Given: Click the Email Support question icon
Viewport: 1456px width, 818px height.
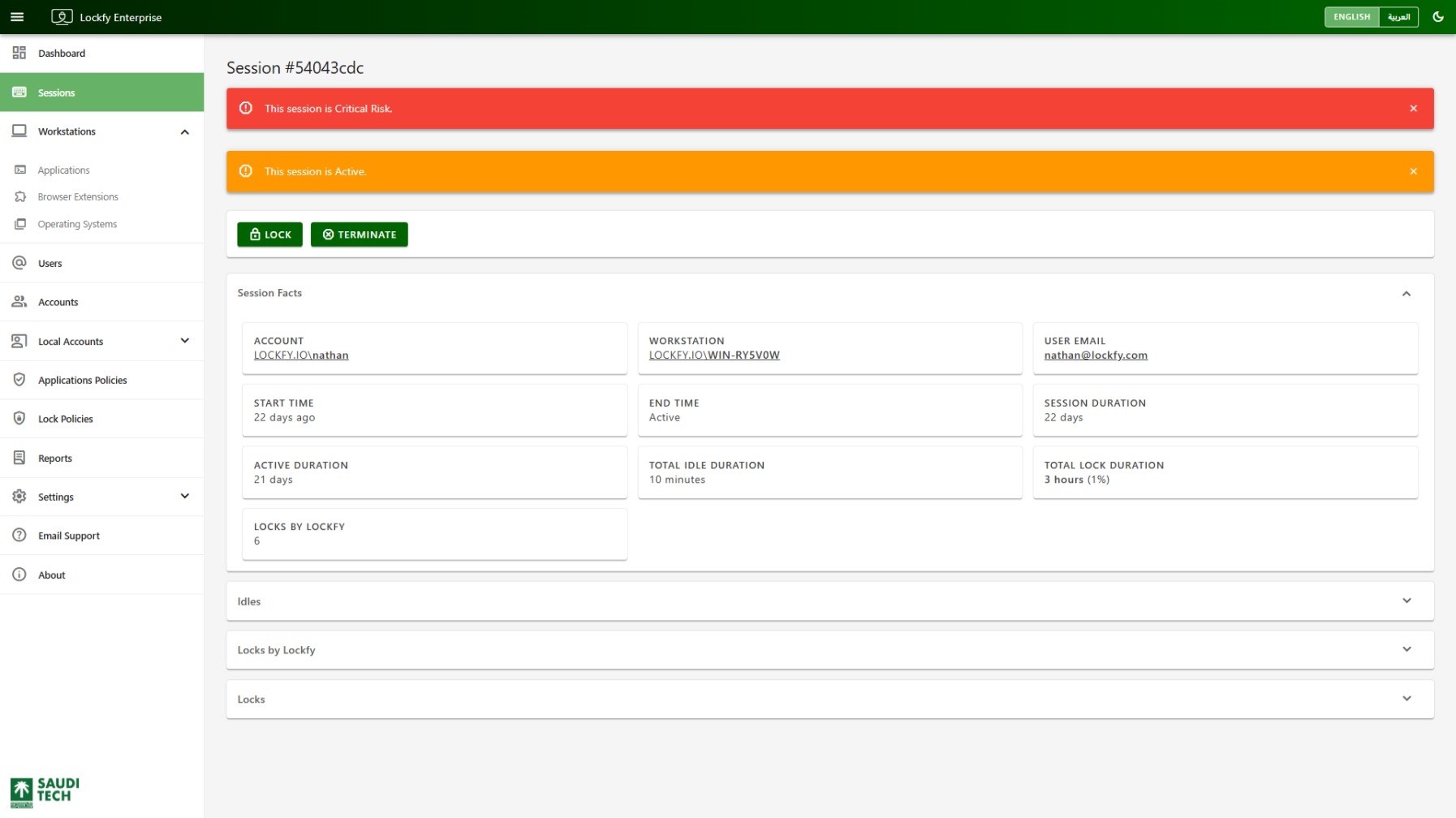Looking at the screenshot, I should (19, 536).
